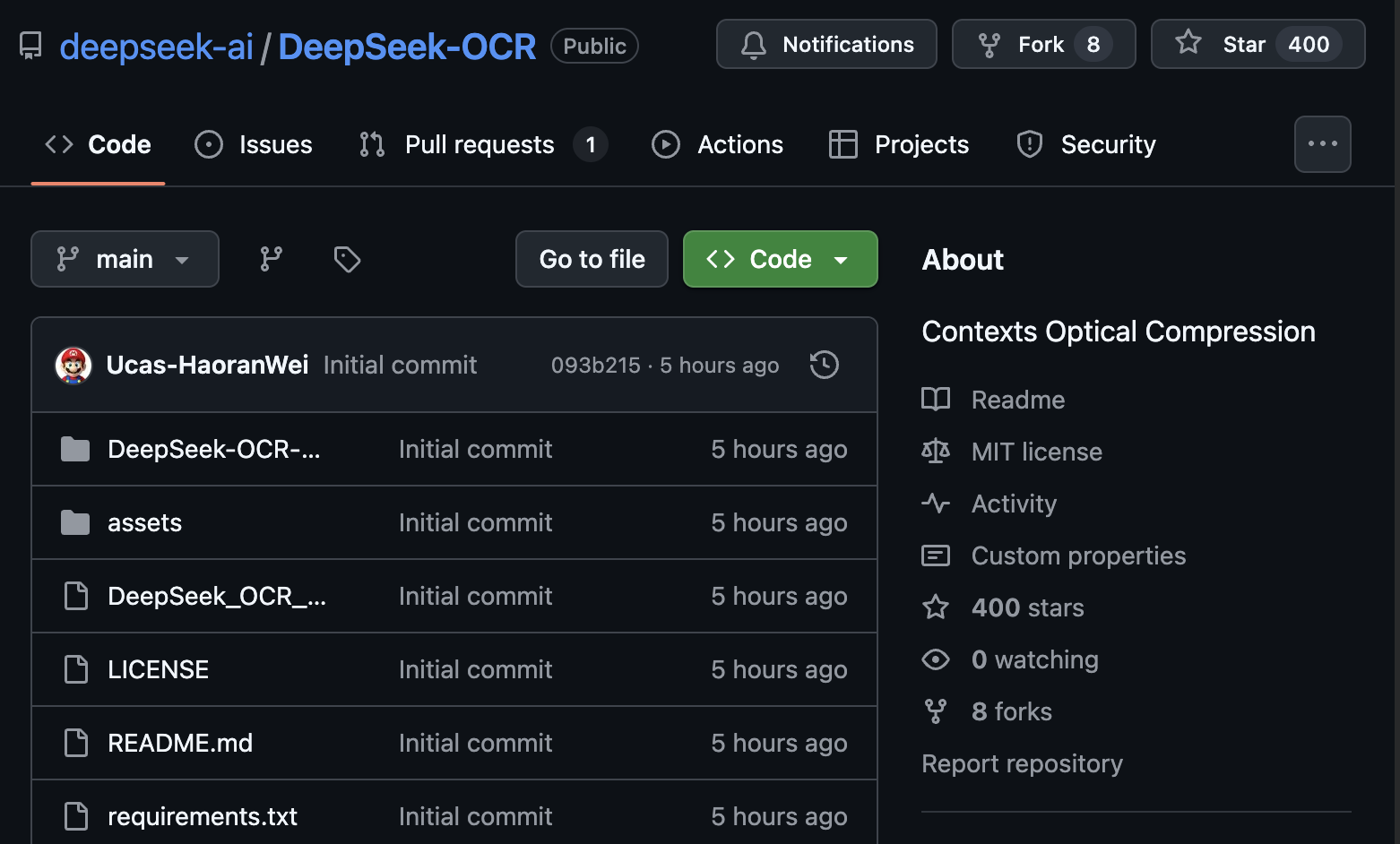Open the Actions tab
Screen dimensions: 1400x844
[717, 144]
